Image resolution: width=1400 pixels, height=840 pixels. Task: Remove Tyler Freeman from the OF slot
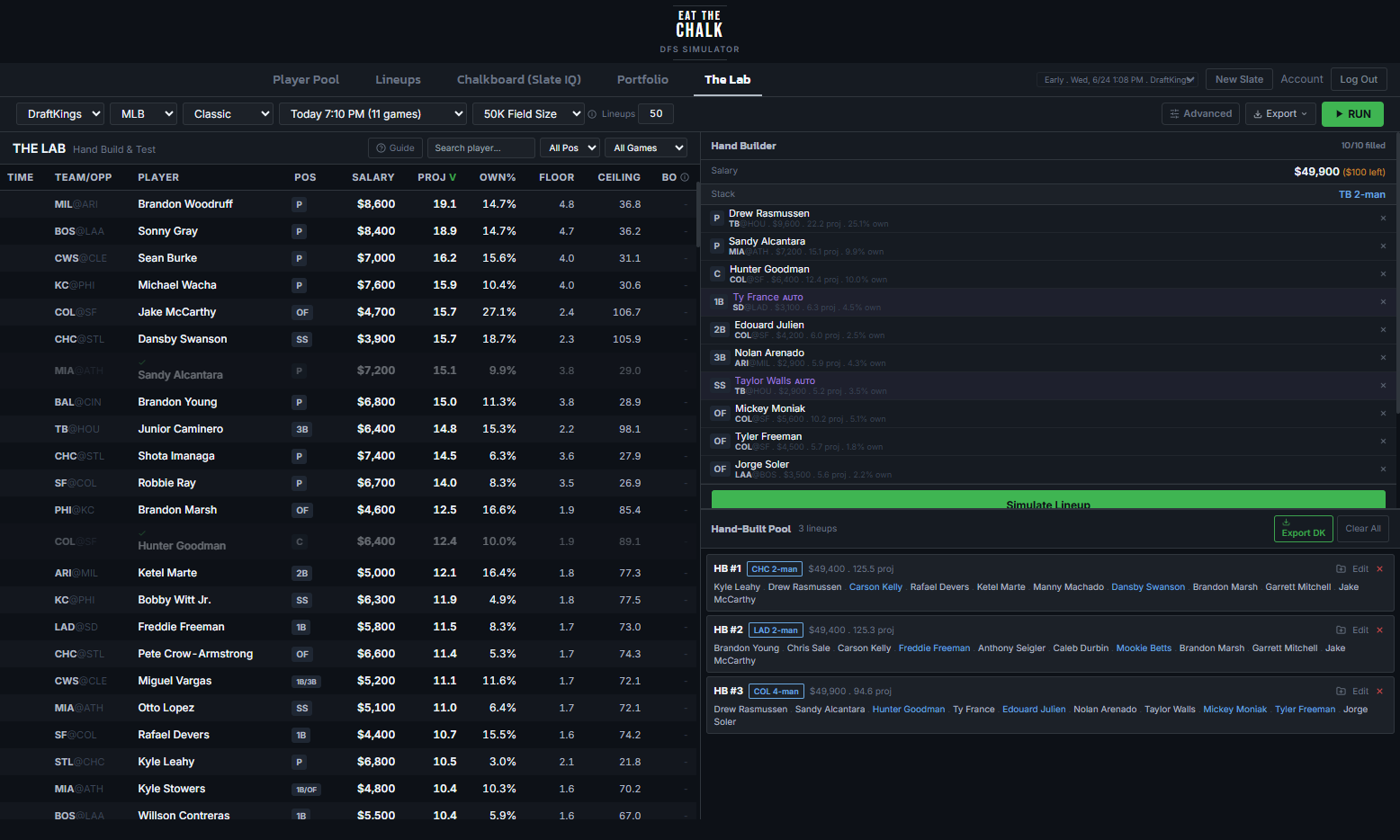click(1383, 442)
